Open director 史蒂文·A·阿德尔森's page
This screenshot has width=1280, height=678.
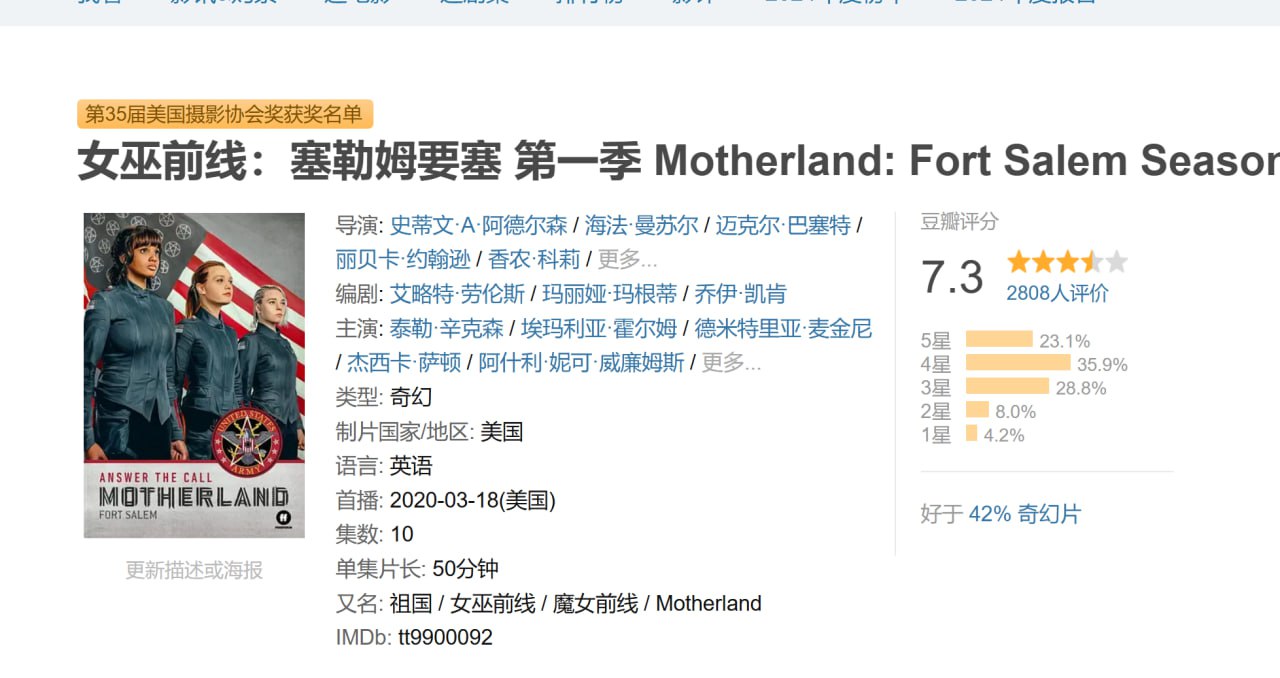[x=479, y=225]
